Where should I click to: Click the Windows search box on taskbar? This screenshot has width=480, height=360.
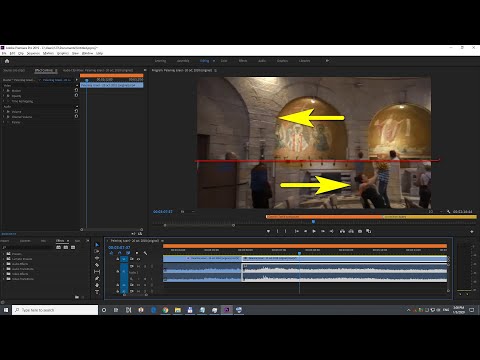(x=55, y=310)
